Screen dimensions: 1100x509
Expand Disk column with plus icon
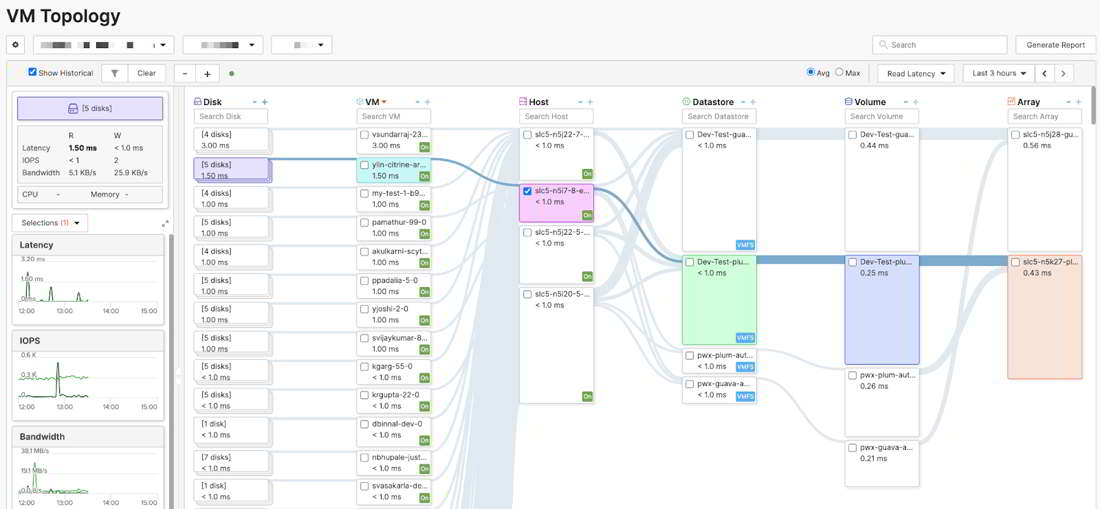pyautogui.click(x=264, y=102)
